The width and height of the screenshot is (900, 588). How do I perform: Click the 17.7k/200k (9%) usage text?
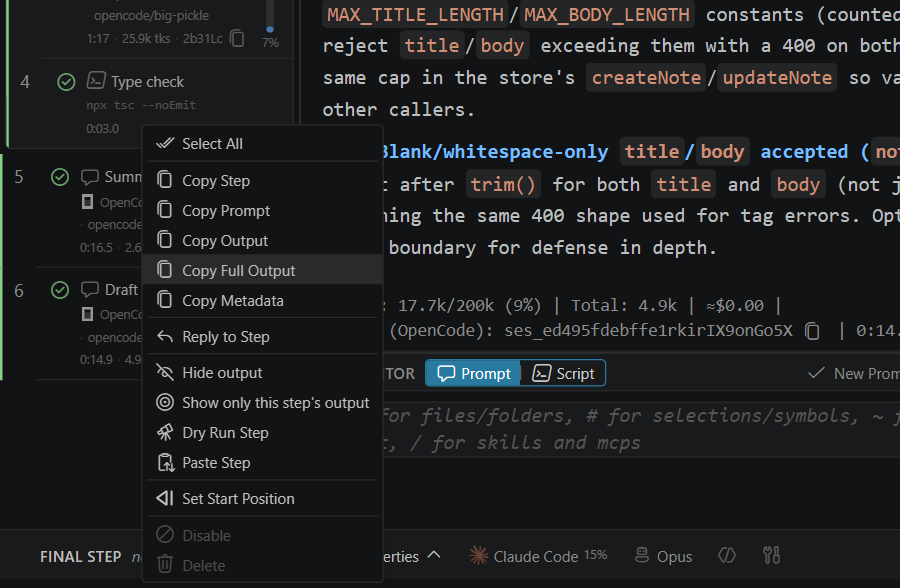(x=469, y=305)
